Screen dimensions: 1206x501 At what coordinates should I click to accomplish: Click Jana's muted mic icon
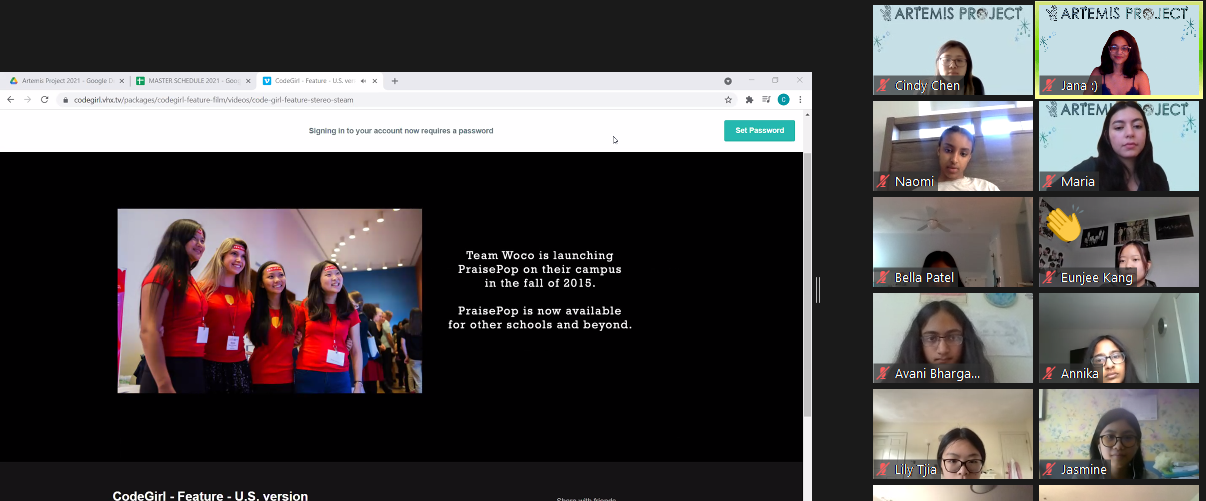[x=1049, y=86]
